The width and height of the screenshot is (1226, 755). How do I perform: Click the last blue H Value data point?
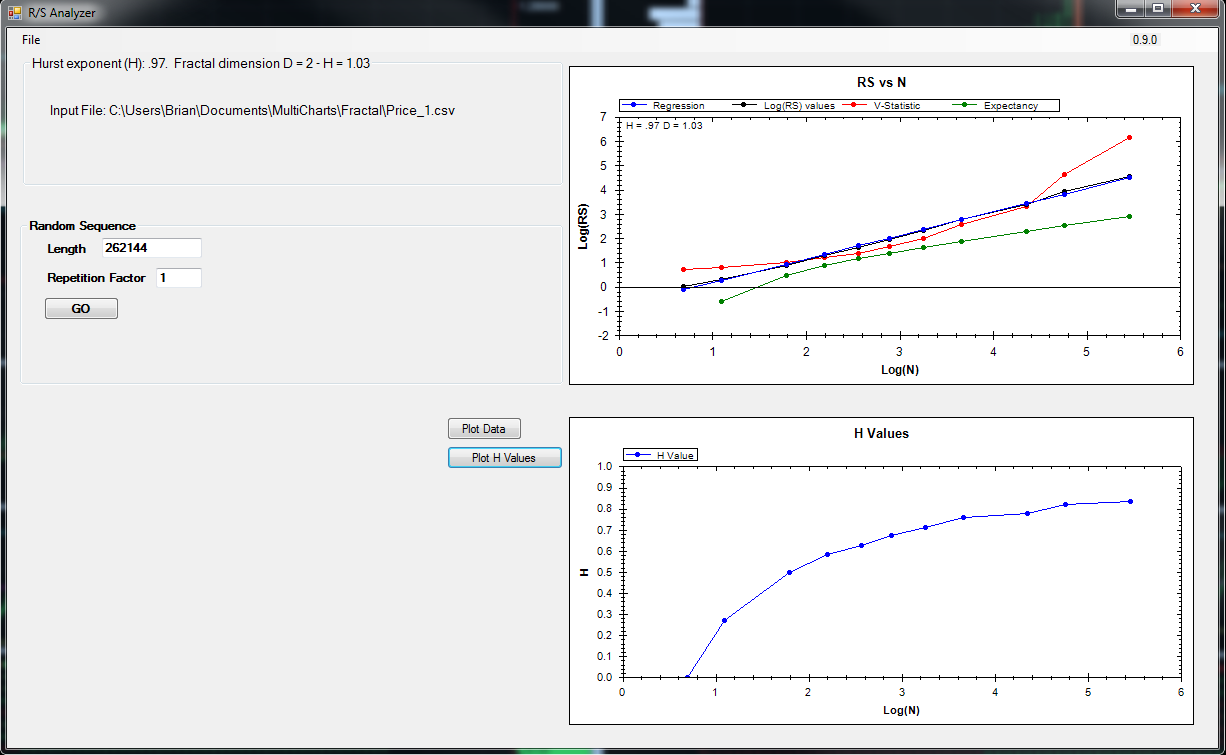tap(1130, 501)
